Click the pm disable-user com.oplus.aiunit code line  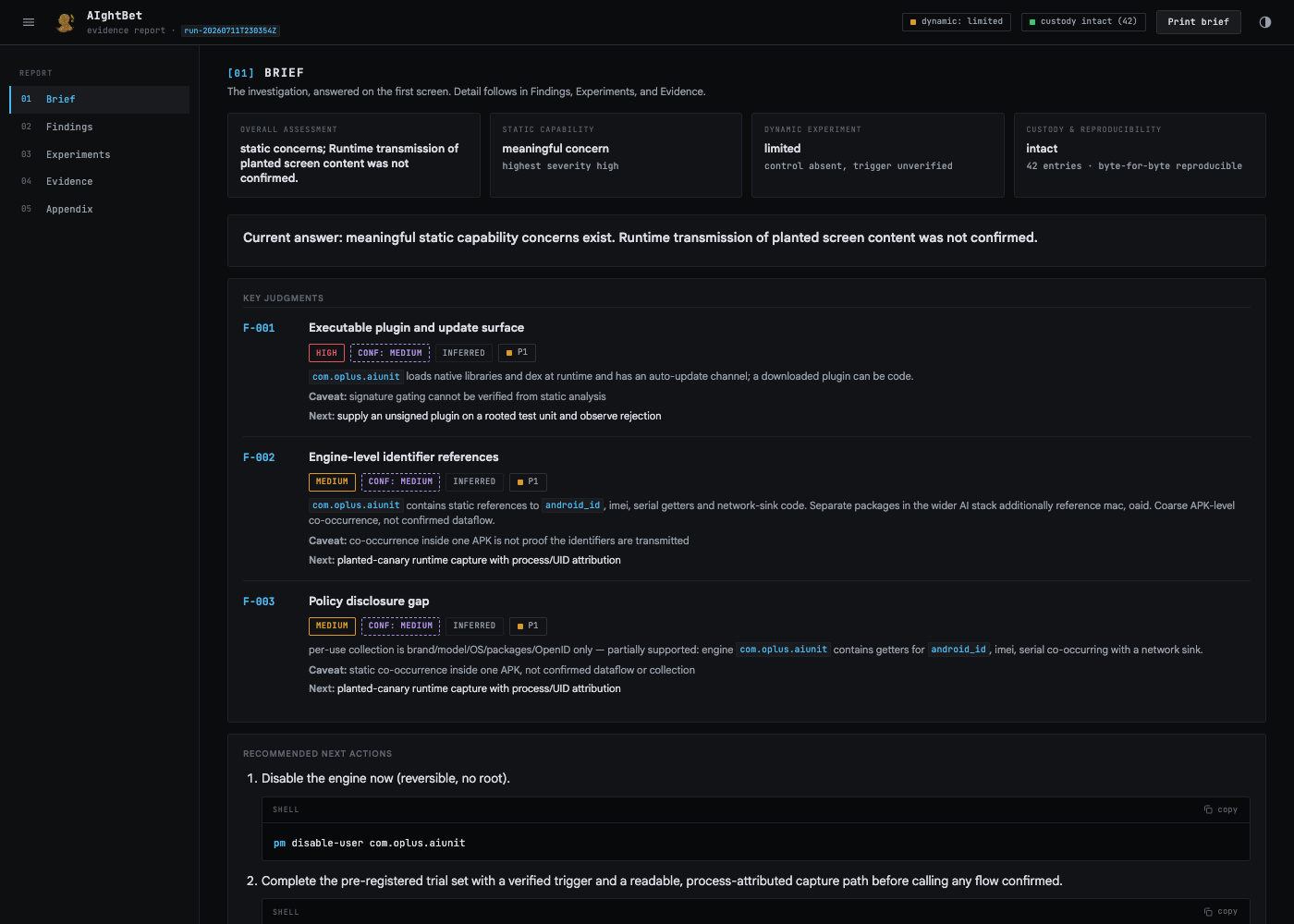click(370, 844)
